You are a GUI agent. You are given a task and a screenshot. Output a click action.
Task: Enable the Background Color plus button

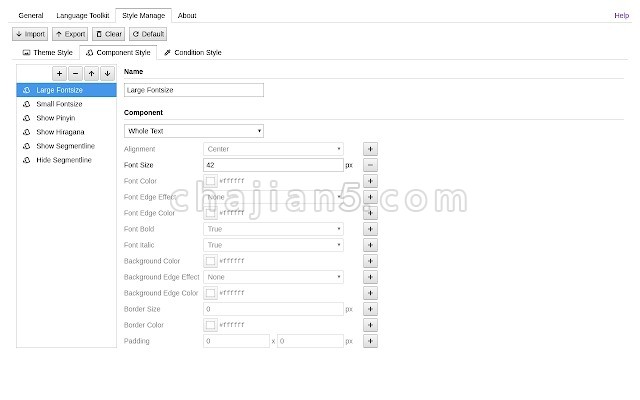click(370, 261)
